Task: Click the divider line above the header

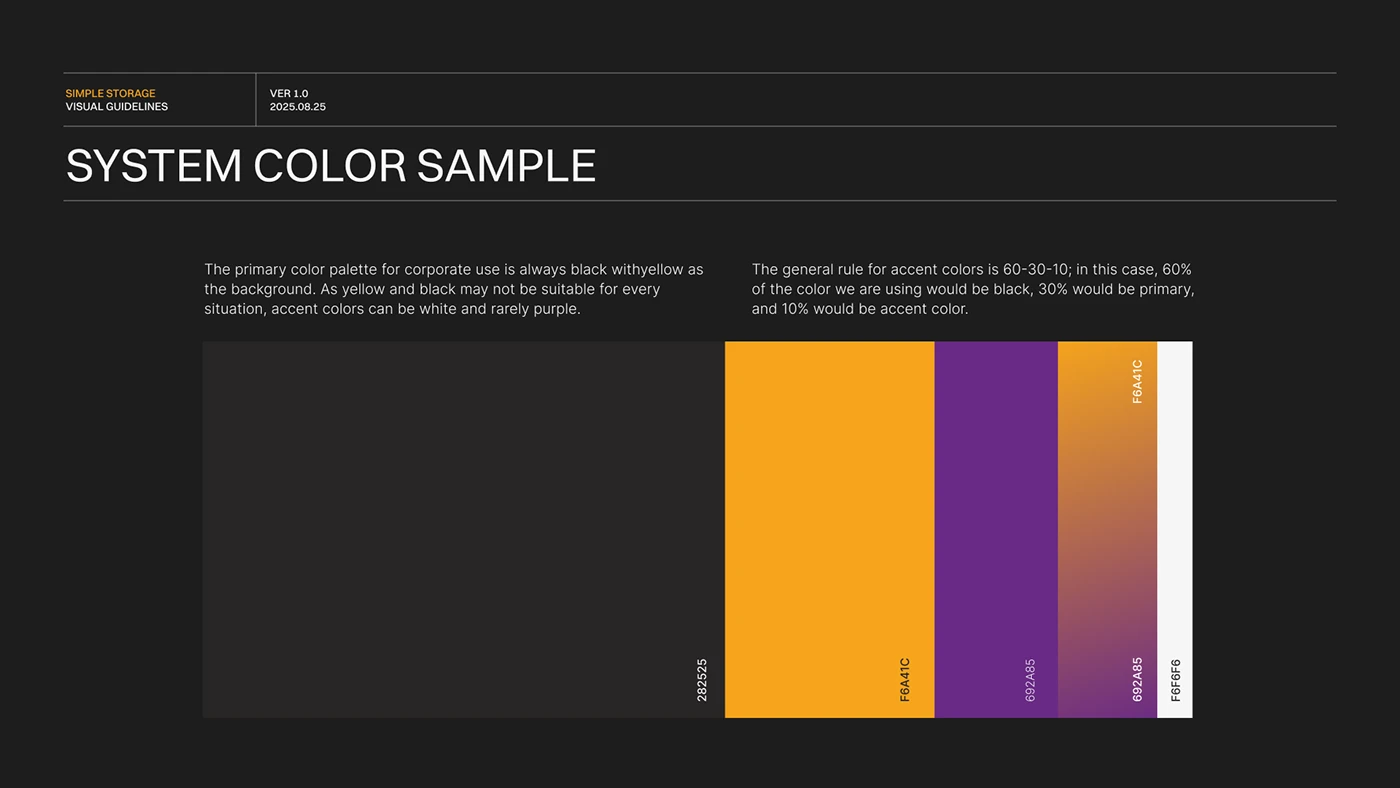Action: point(700,72)
